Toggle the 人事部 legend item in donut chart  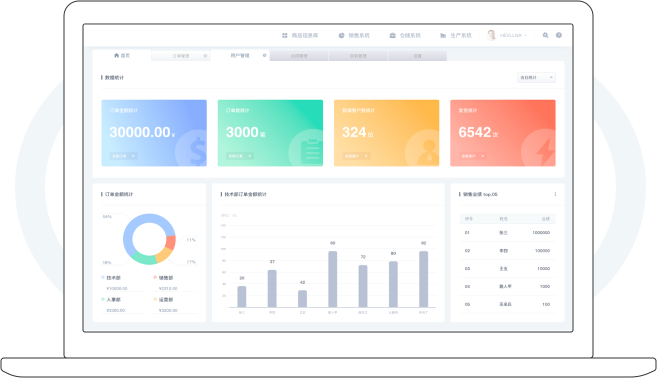tap(111, 300)
